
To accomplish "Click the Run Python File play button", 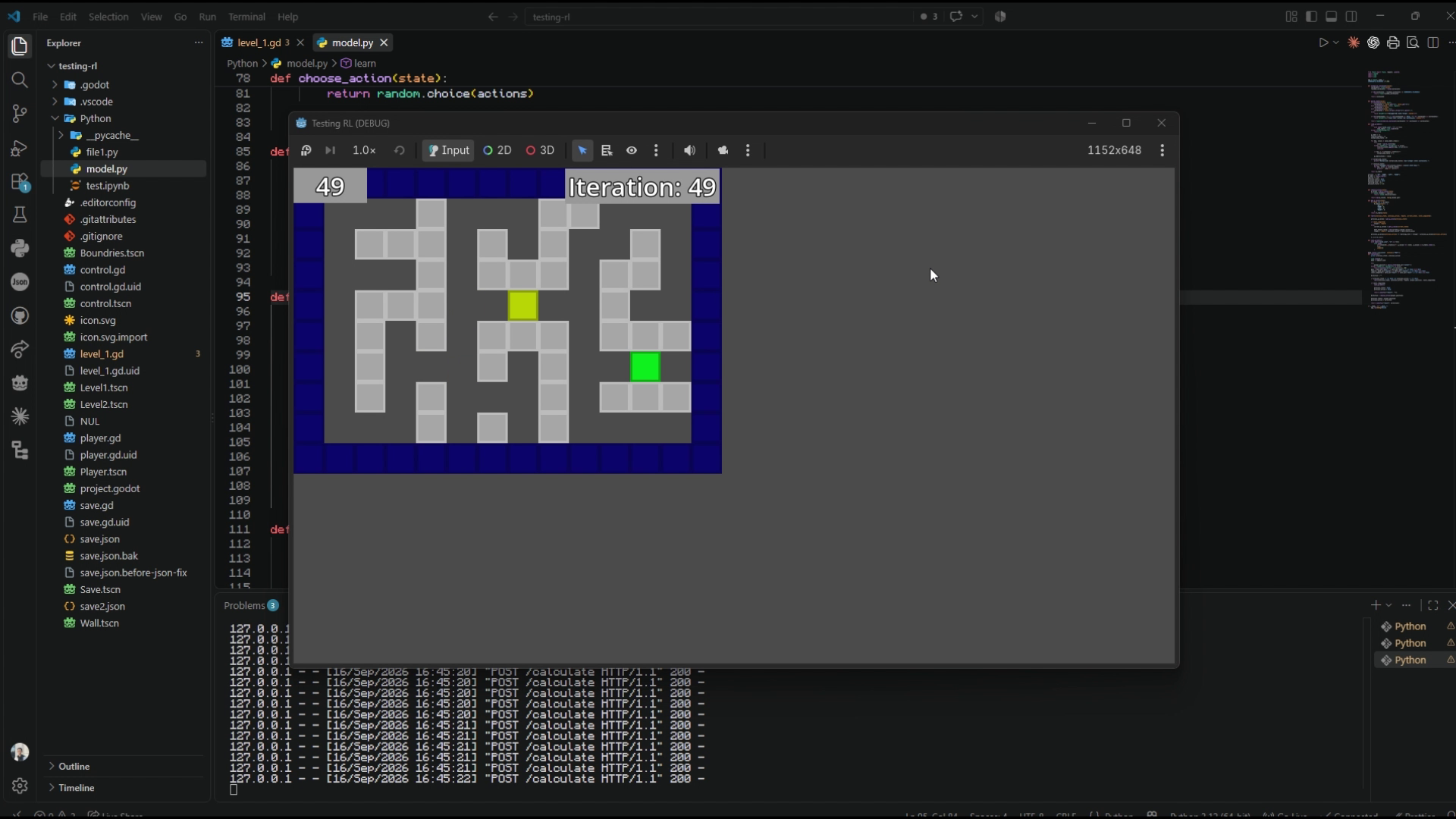I will [1323, 43].
